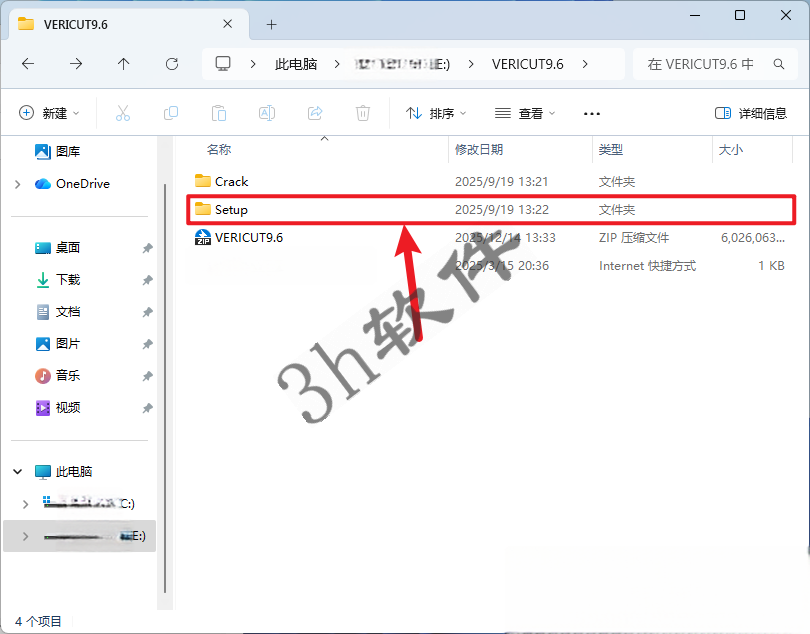Click the E: drive breadcrumb
Screen dimensions: 810x634
click(402, 64)
